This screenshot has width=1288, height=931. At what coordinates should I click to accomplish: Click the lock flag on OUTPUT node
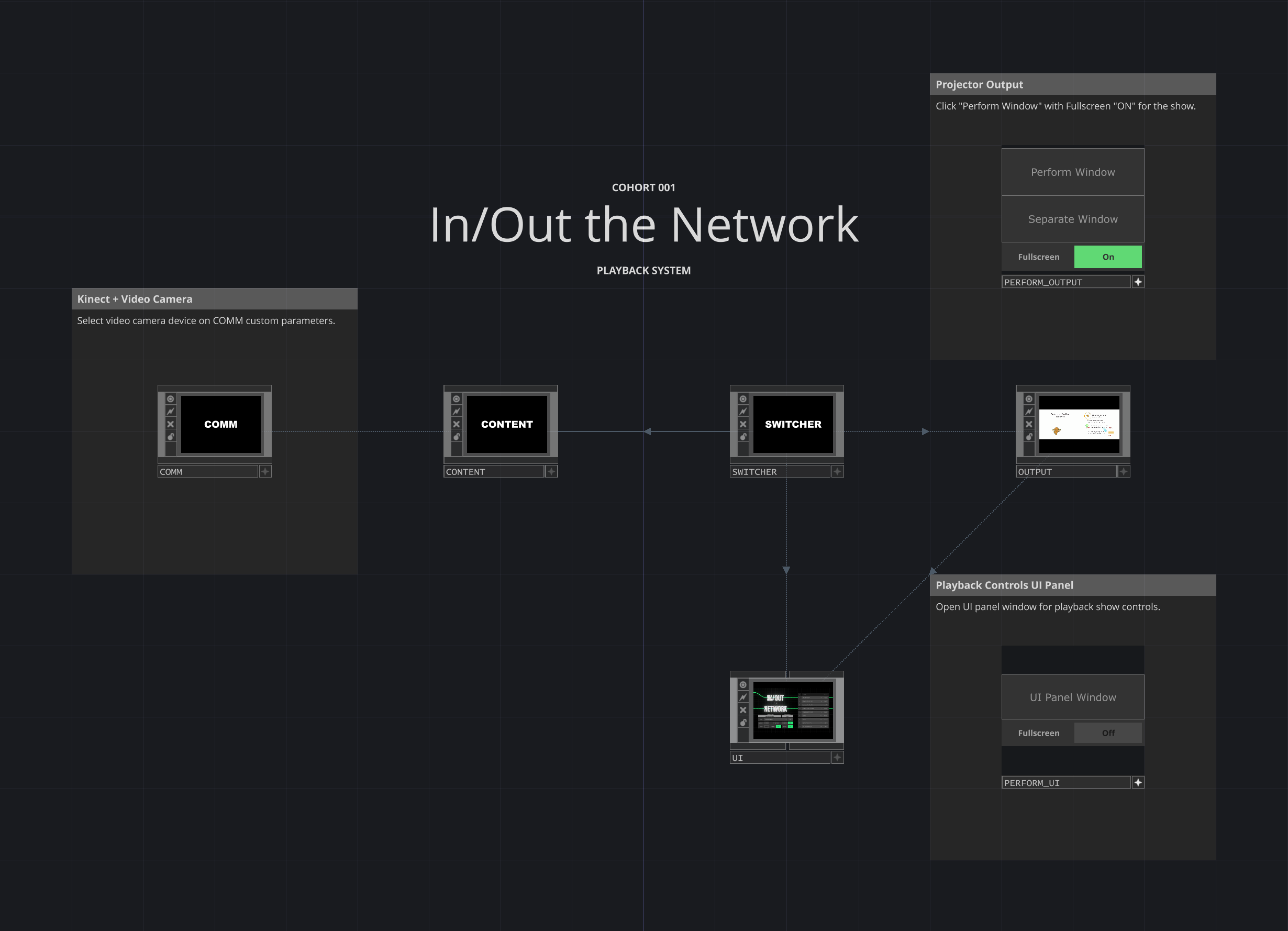point(1028,437)
